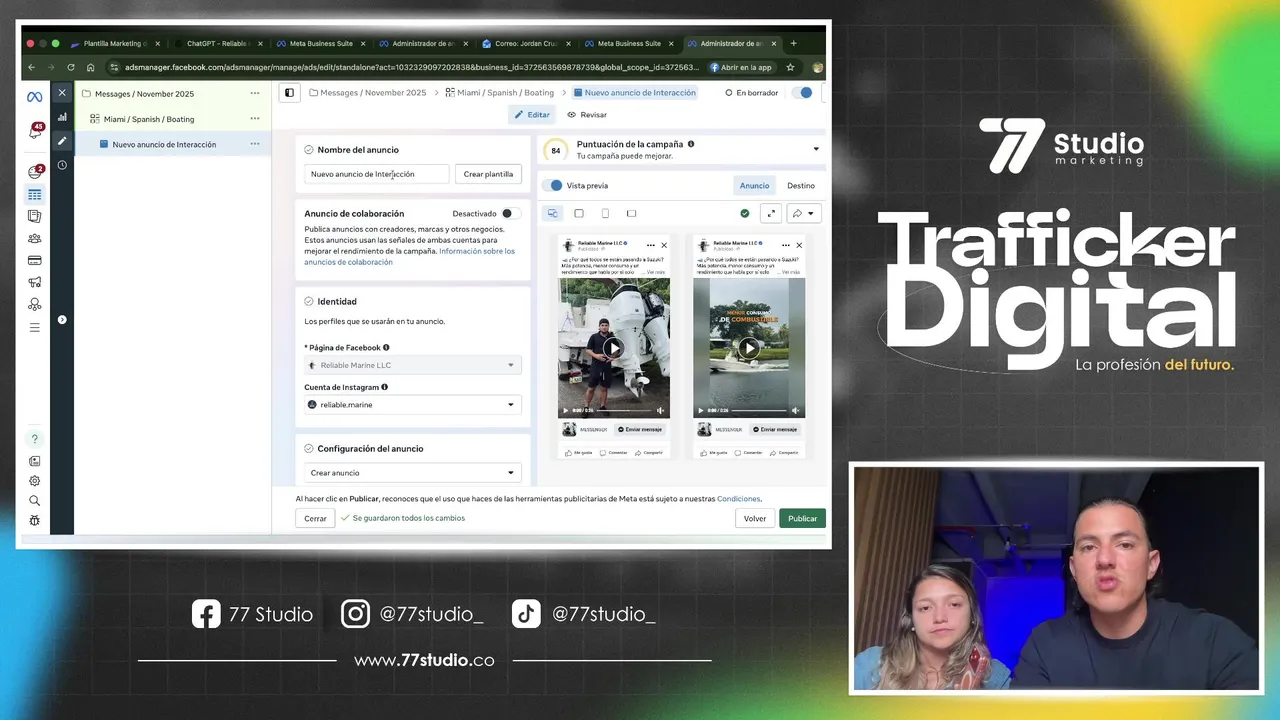Open the Crear anuncio configuration dropdown
Viewport: 1280px width, 720px height.
tap(412, 473)
